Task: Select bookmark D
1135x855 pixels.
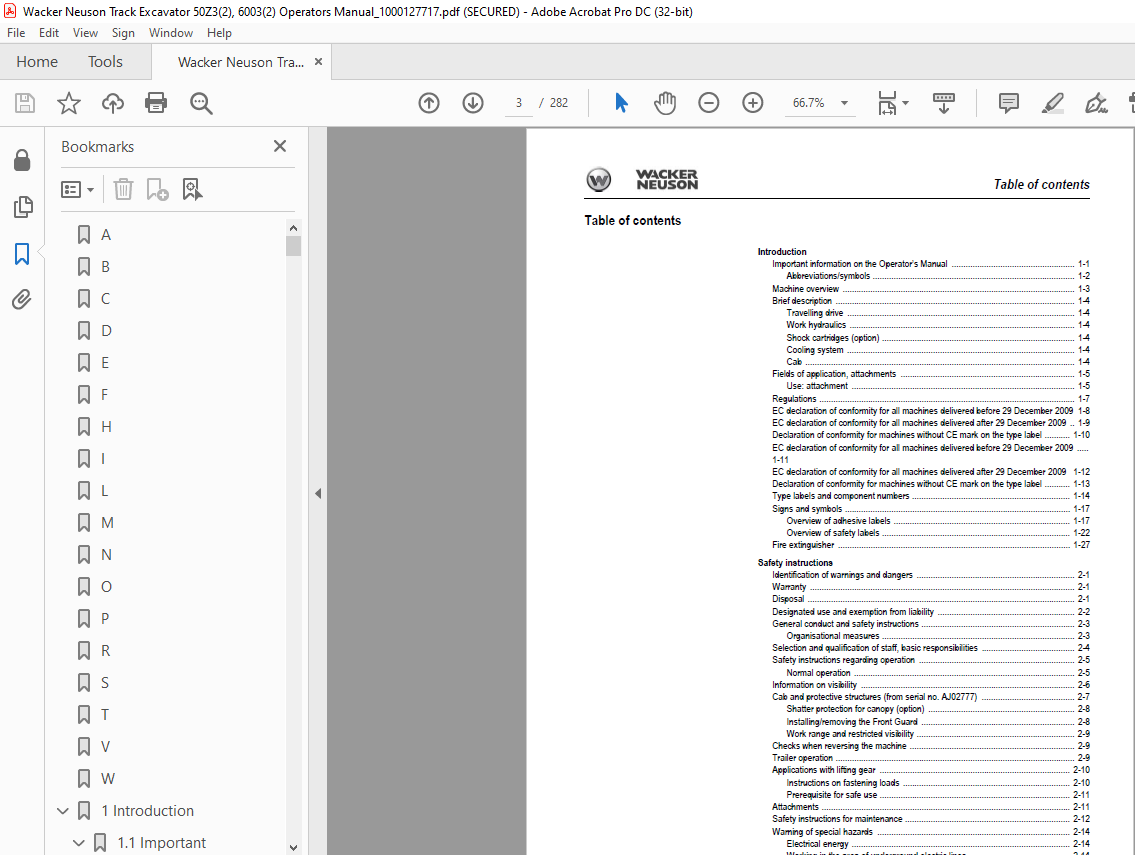Action: click(x=106, y=331)
